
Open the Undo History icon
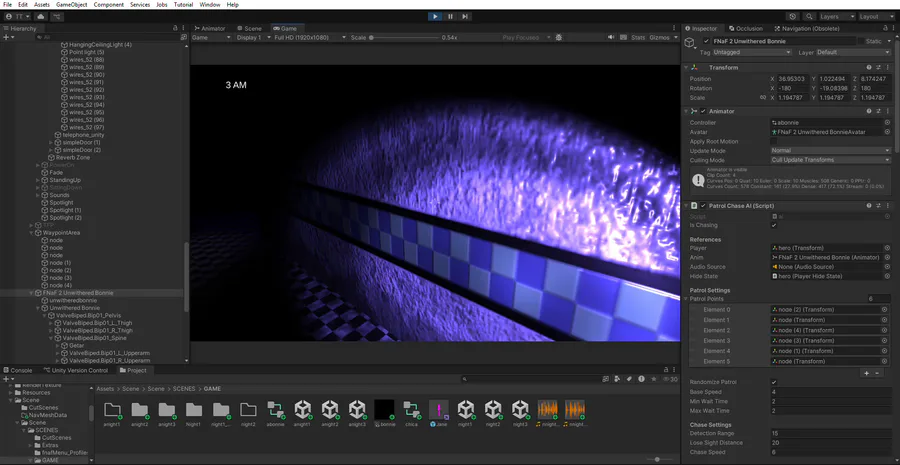[793, 16]
